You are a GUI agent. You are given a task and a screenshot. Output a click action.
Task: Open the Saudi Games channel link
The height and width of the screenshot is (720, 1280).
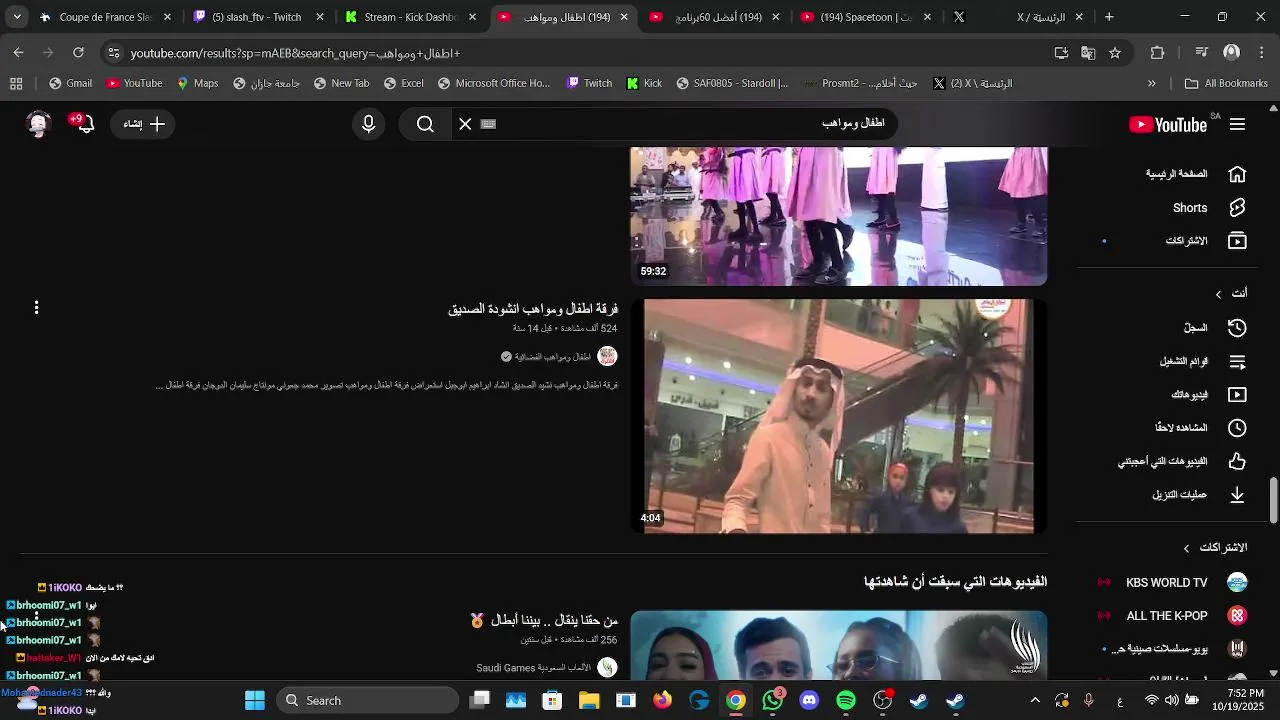point(533,668)
